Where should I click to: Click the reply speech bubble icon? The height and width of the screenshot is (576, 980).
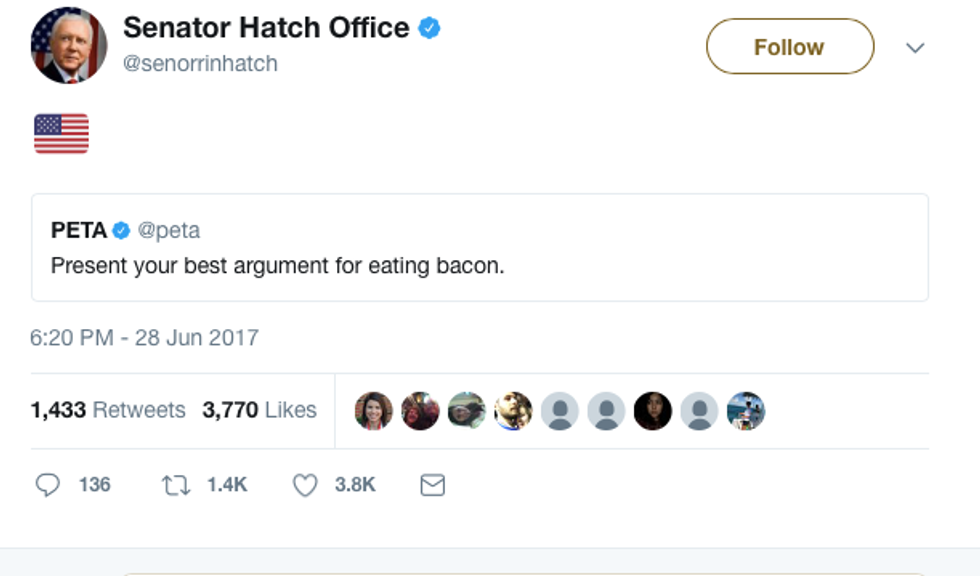47,485
